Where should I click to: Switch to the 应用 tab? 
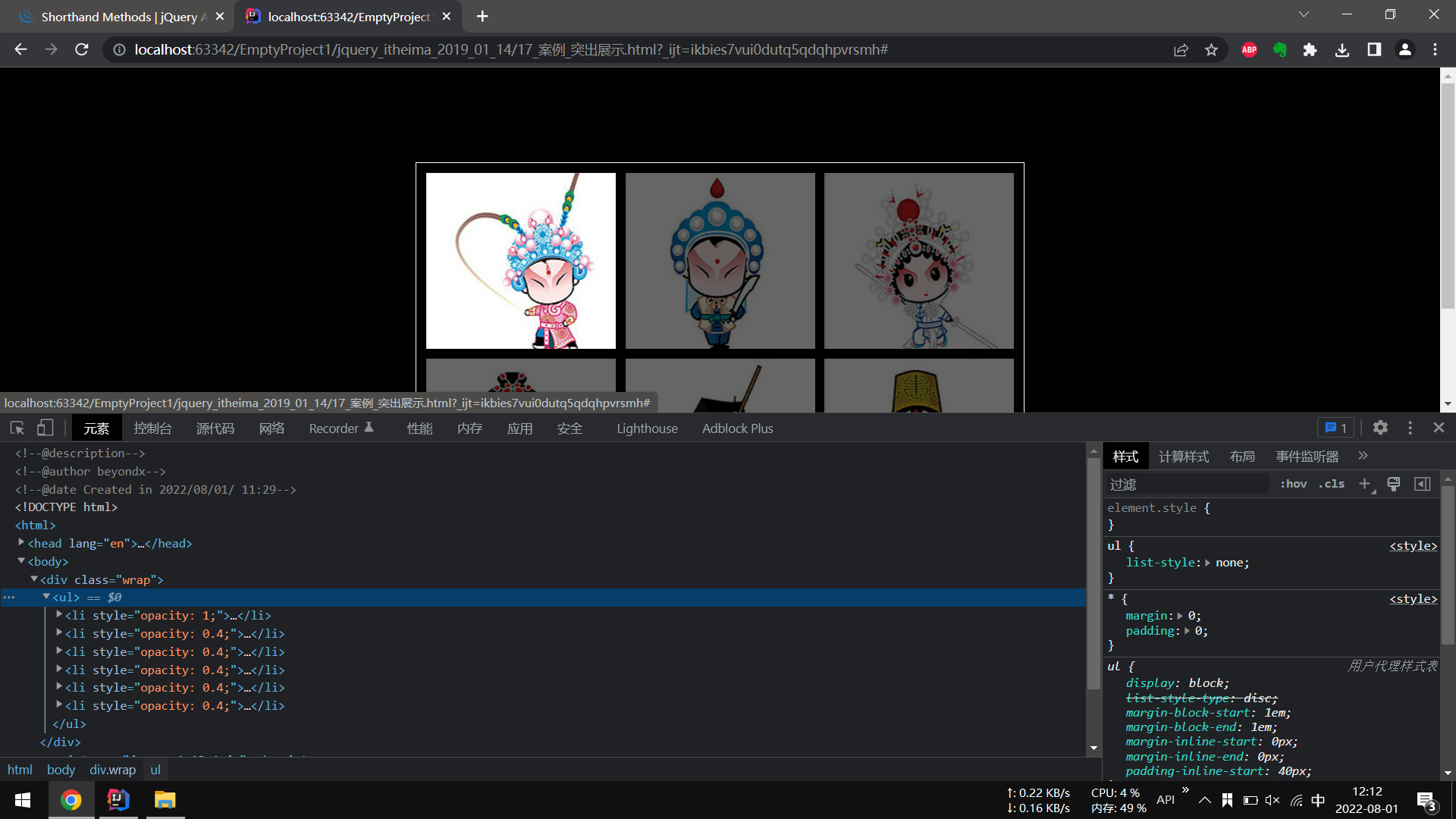click(x=519, y=428)
